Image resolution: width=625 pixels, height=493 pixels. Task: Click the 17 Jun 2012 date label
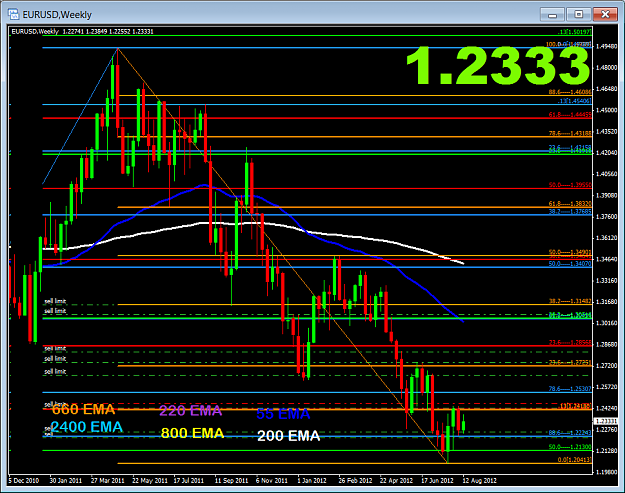point(437,481)
